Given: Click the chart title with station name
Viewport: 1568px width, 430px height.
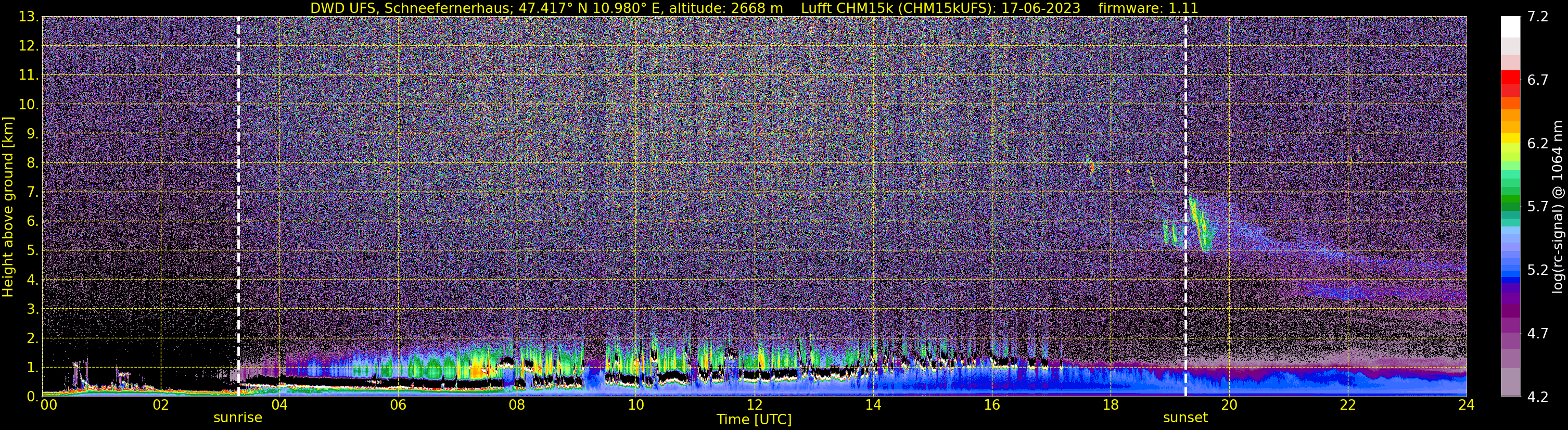Looking at the screenshot, I should coord(754,8).
